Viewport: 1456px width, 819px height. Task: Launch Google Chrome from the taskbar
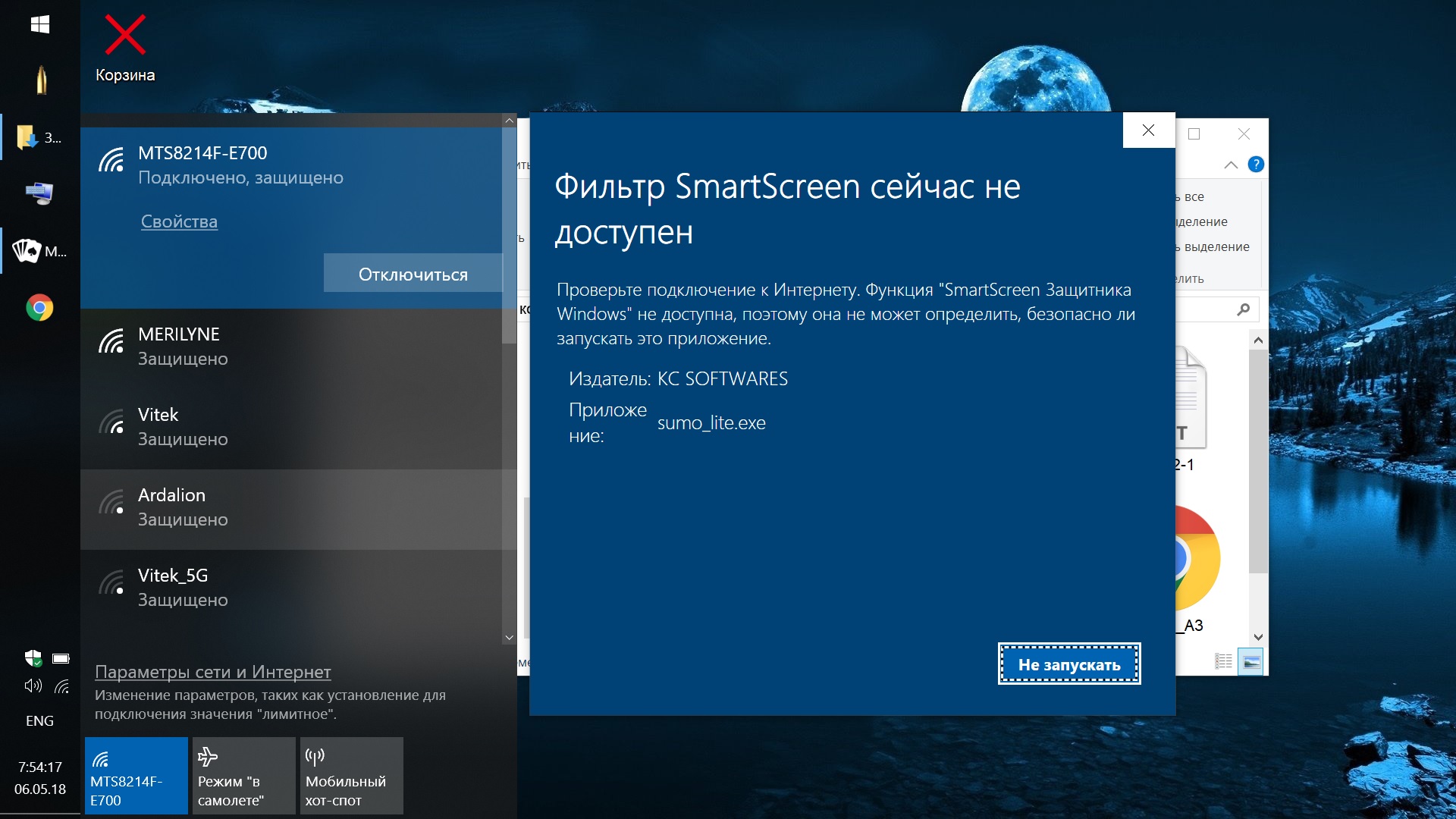[x=39, y=308]
